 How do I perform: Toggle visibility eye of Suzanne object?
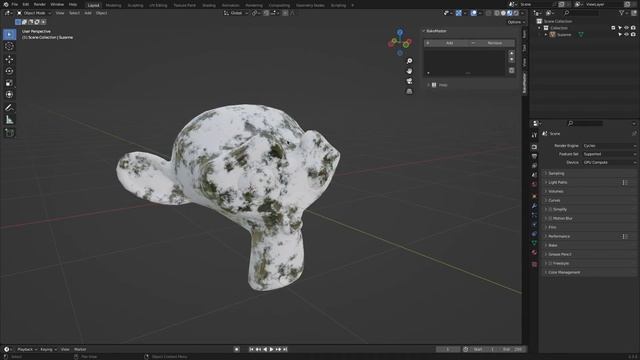pyautogui.click(x=626, y=35)
